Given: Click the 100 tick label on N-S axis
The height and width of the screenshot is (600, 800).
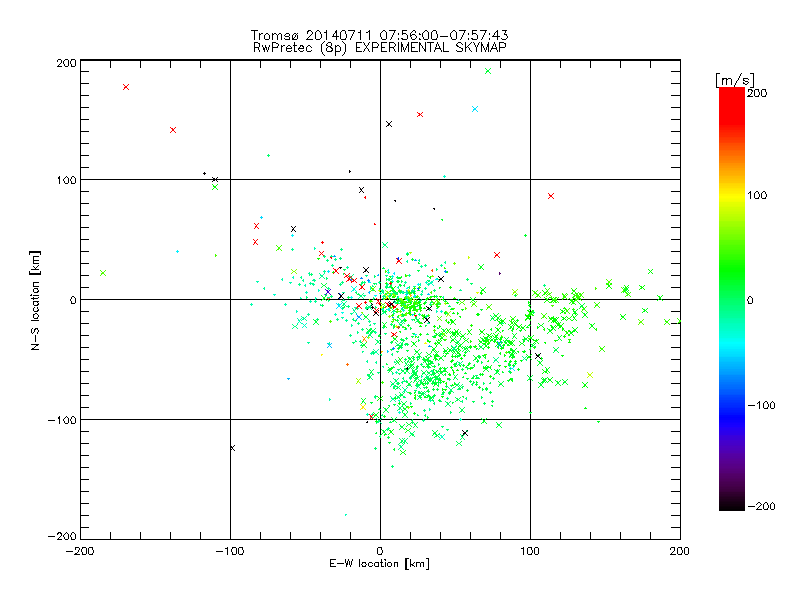Looking at the screenshot, I should click(66, 180).
